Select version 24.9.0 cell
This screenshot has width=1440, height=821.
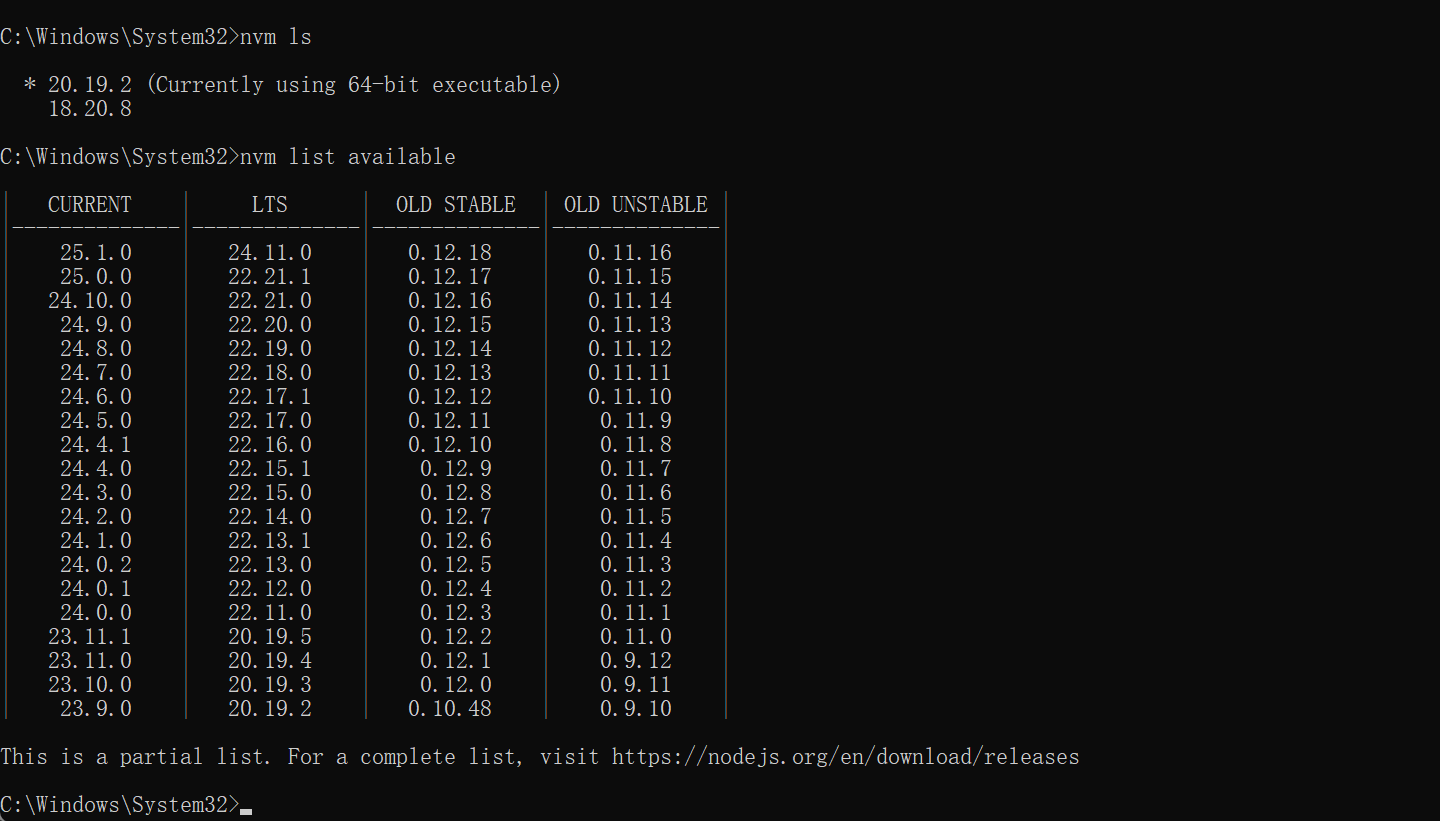click(96, 325)
